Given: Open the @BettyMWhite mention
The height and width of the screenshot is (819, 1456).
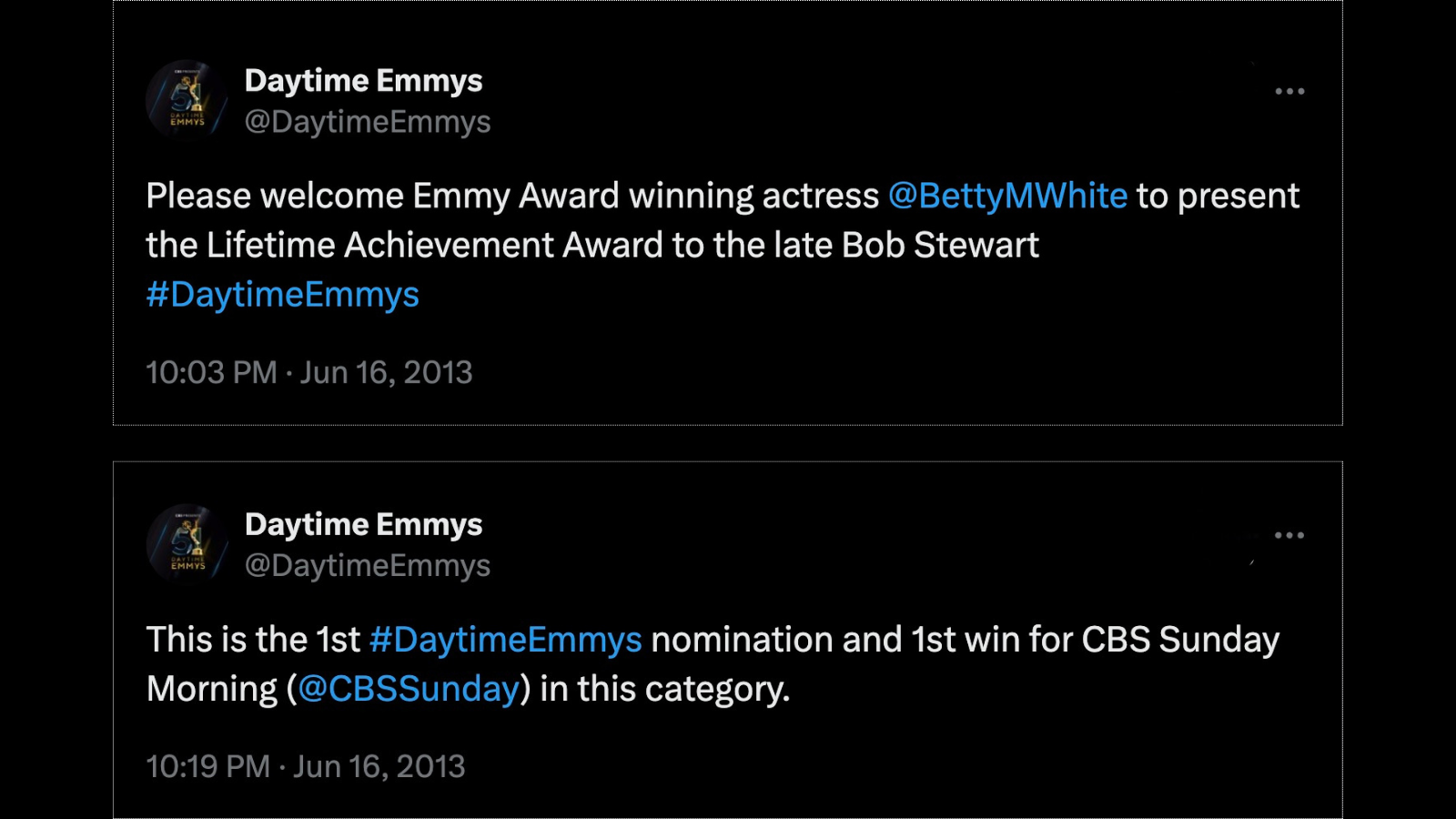Looking at the screenshot, I should click(1007, 197).
